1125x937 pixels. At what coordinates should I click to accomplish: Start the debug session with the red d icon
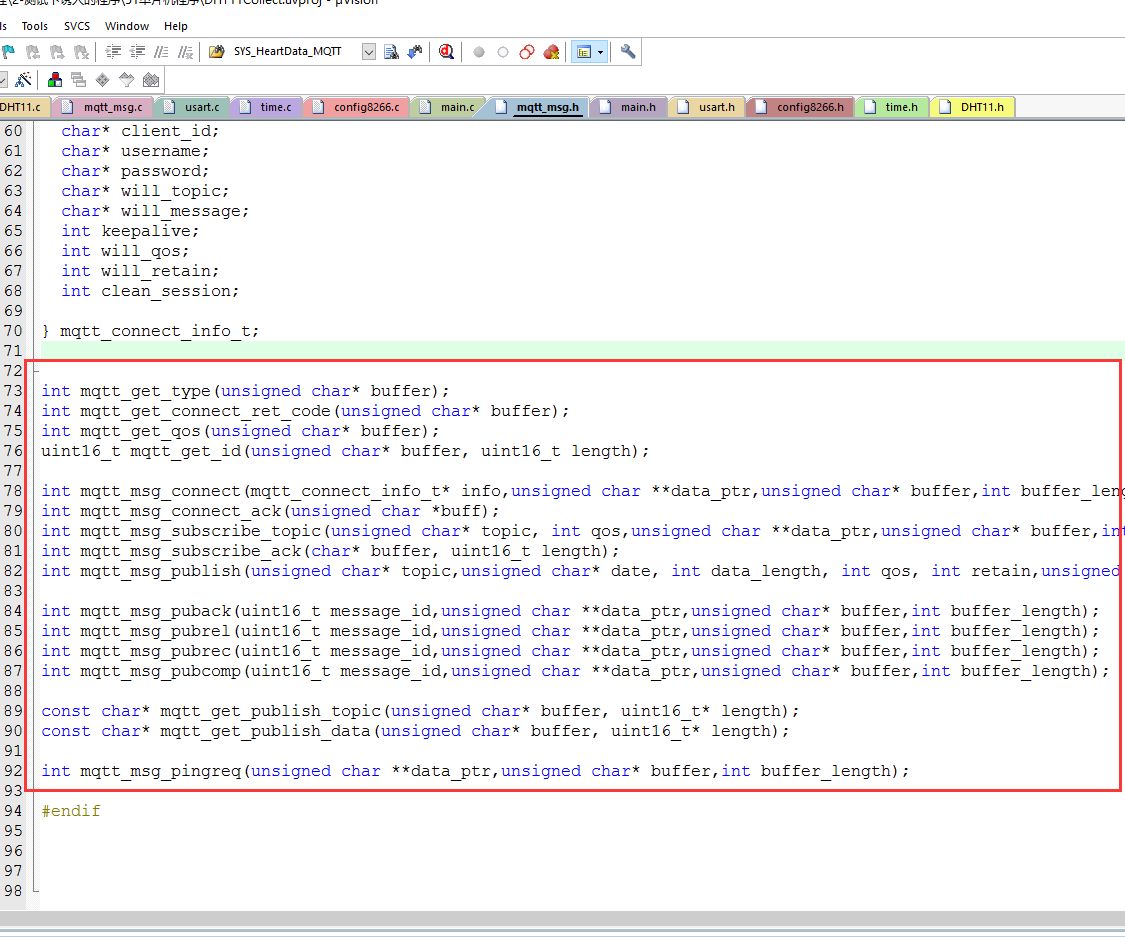(446, 52)
